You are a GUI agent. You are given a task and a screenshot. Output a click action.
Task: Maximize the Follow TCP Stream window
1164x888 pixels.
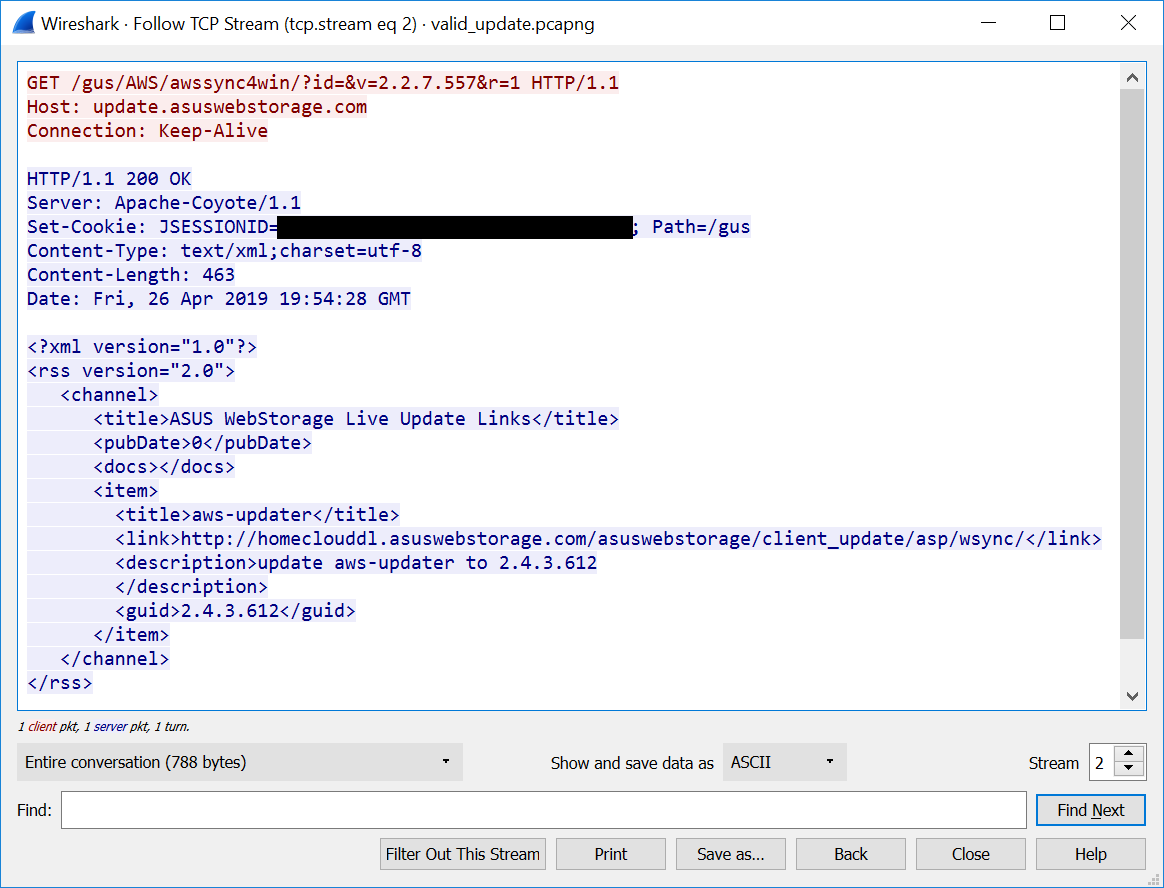coord(1057,23)
